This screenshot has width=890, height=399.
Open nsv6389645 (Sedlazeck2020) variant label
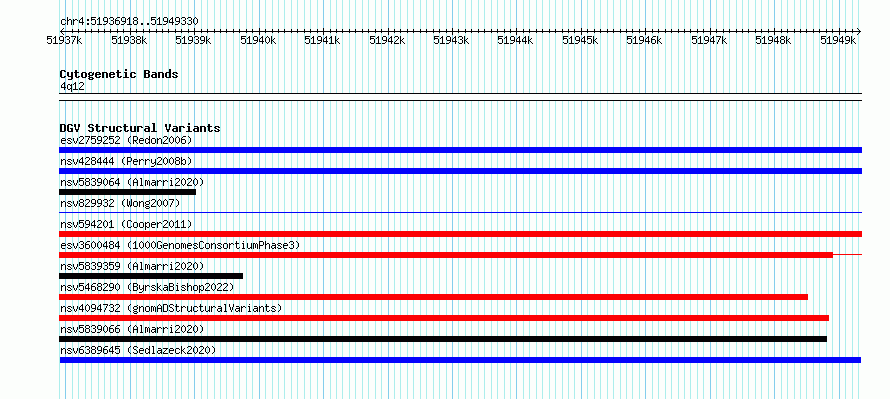138,350
